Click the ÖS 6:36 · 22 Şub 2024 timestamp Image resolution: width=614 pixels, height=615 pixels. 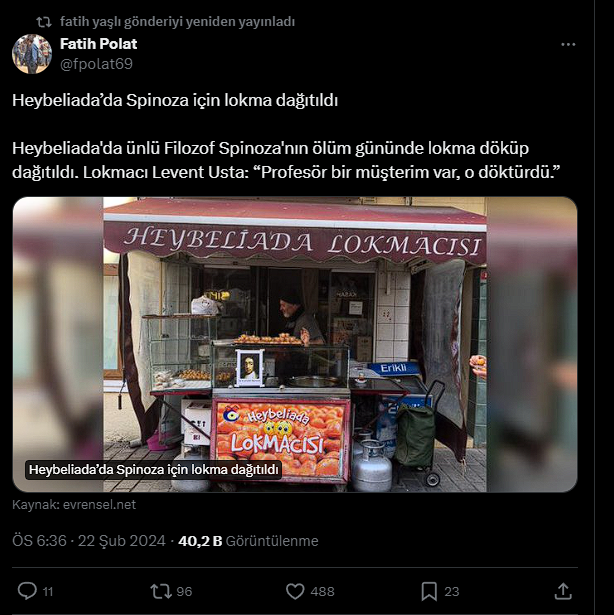click(x=89, y=541)
